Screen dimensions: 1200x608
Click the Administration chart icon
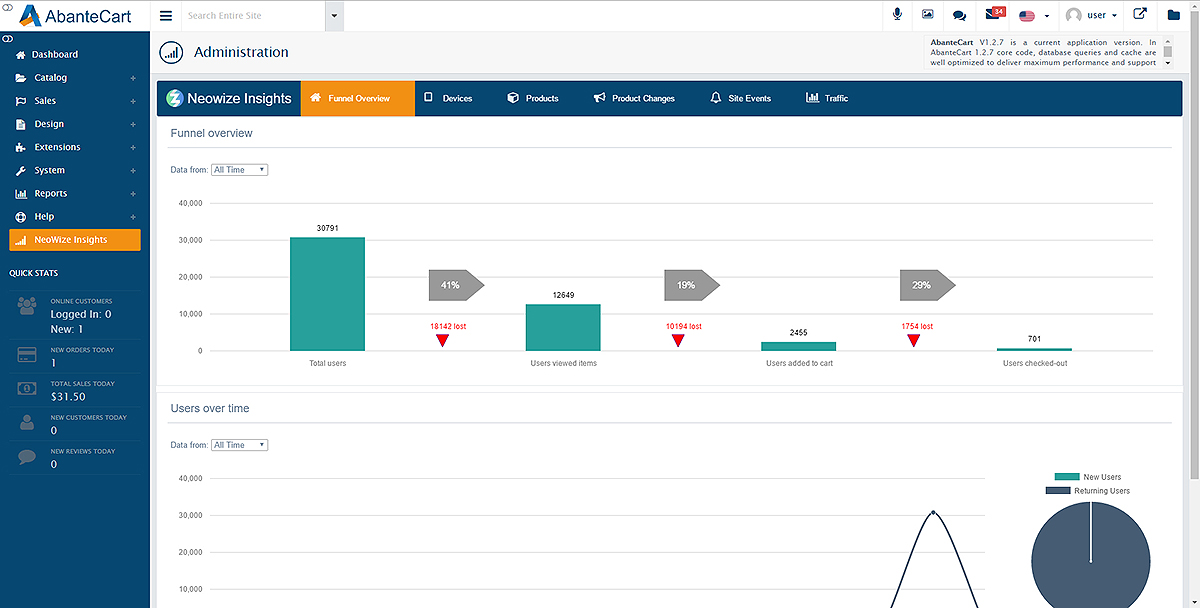171,53
